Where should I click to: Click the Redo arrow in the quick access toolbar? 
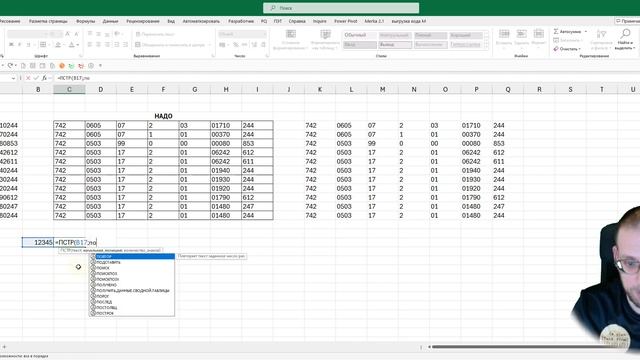click(11, 65)
